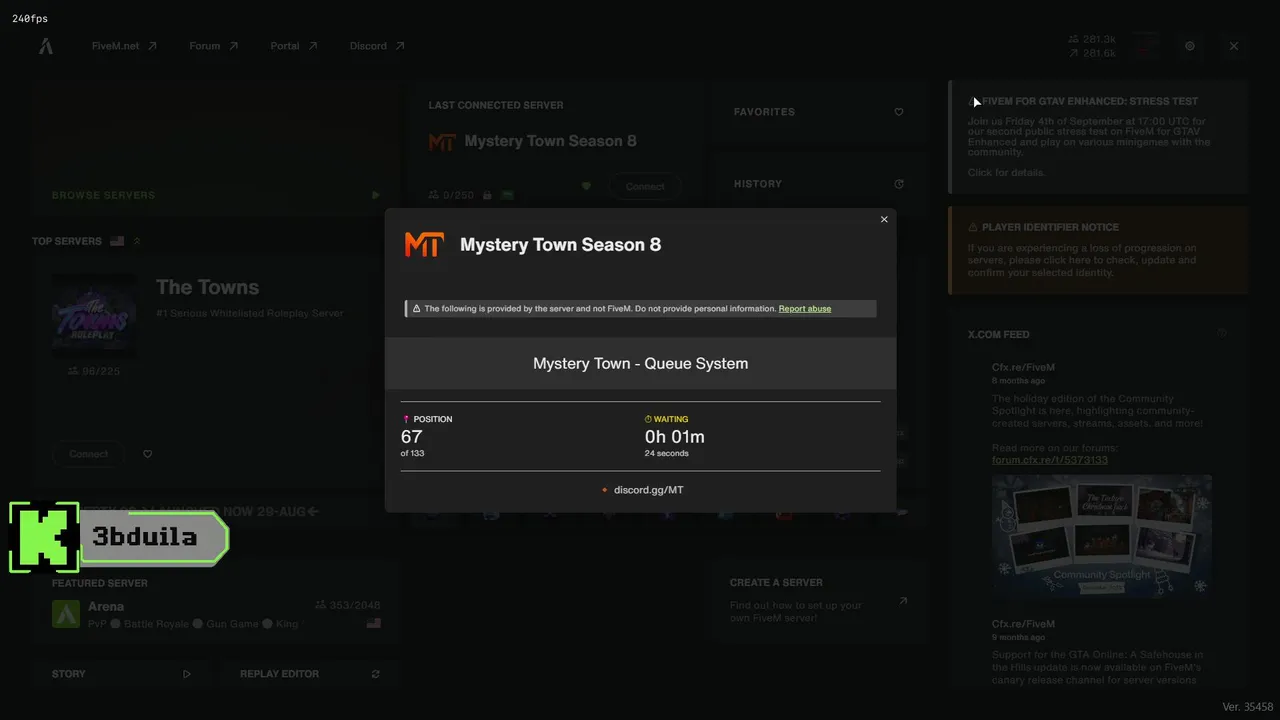The height and width of the screenshot is (720, 1280).
Task: Click the heart icon beside Favorites
Action: (x=899, y=112)
